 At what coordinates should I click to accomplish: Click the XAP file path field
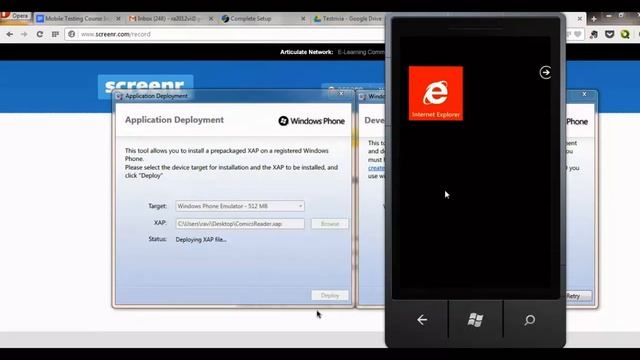tap(240, 224)
